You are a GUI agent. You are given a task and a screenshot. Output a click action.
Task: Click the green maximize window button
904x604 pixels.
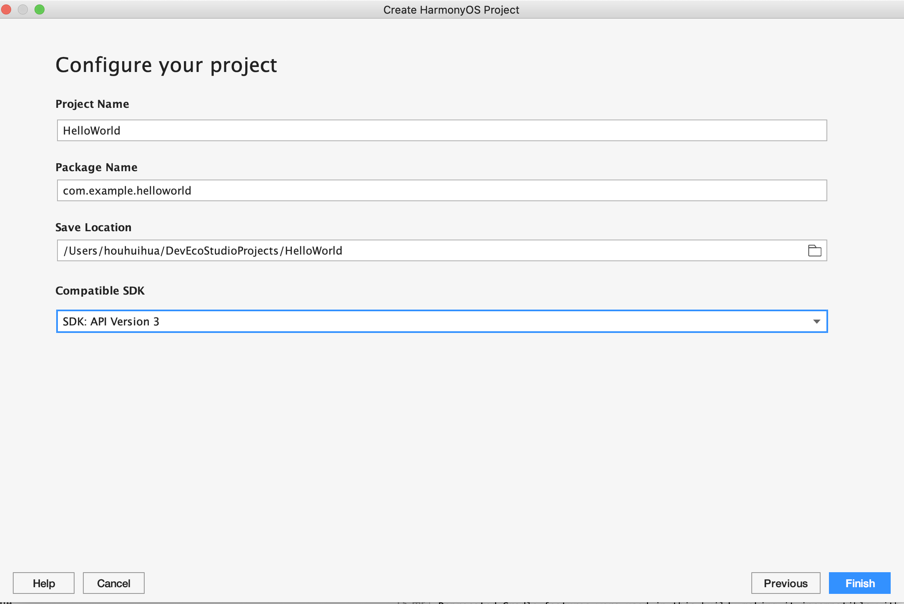[40, 9]
